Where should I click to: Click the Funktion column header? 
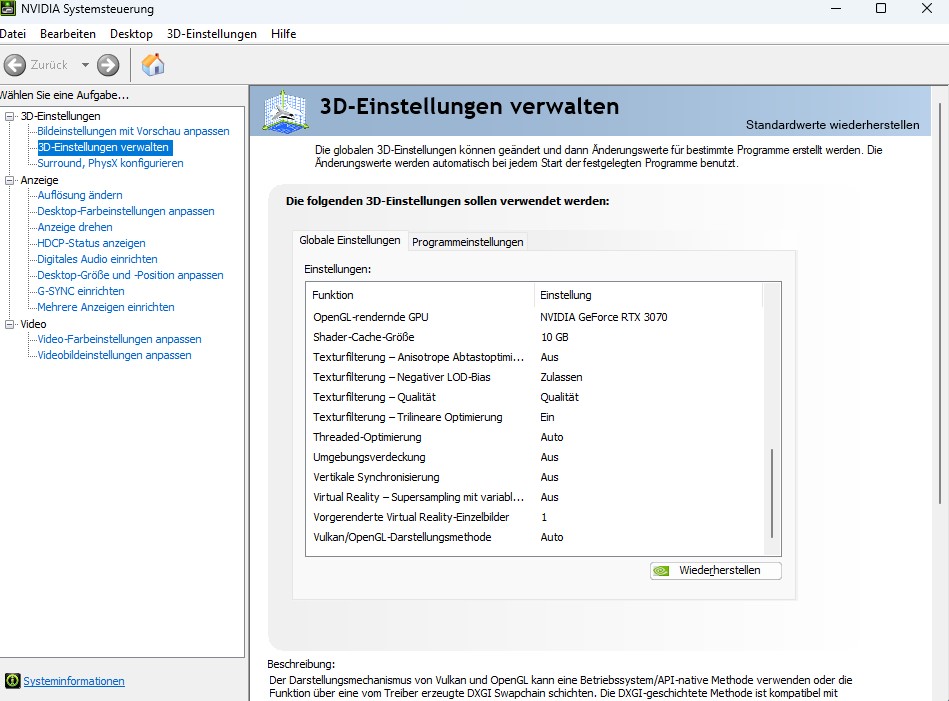pos(421,295)
